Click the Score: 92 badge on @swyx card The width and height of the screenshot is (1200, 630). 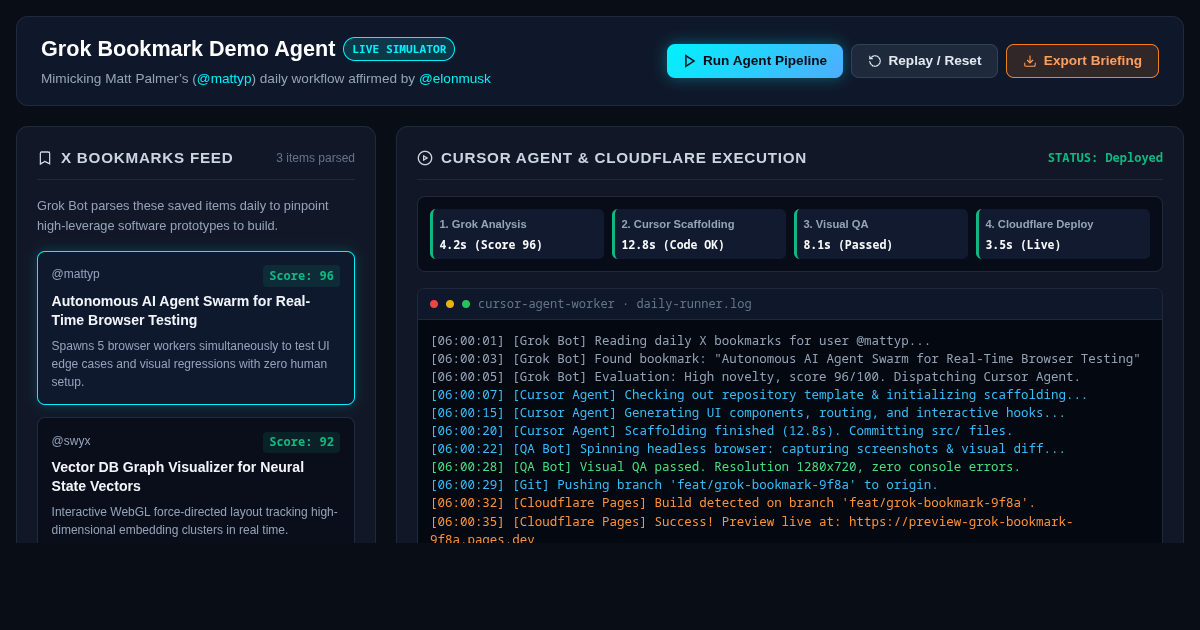click(x=301, y=442)
